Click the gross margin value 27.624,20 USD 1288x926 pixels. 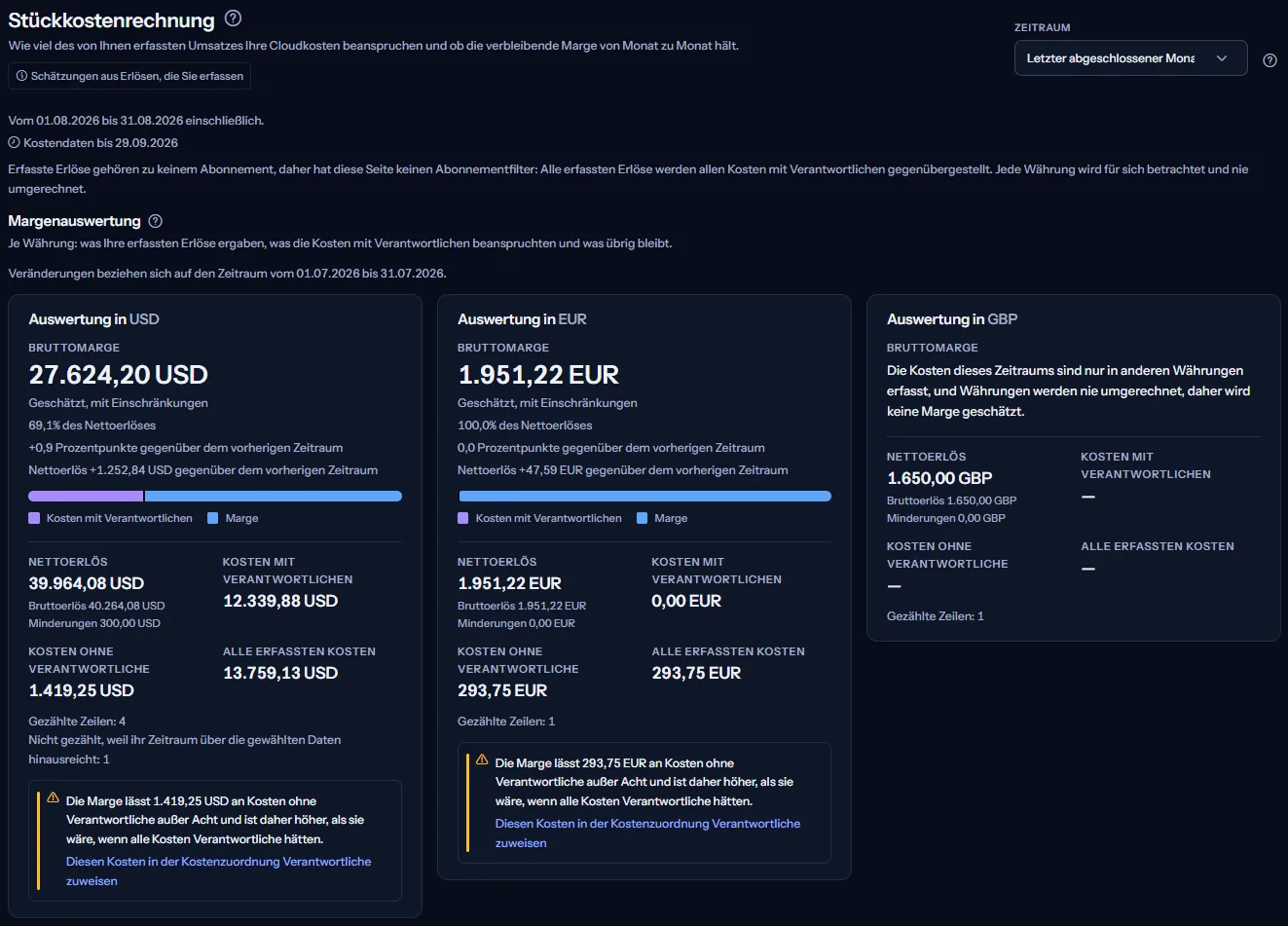tap(119, 375)
